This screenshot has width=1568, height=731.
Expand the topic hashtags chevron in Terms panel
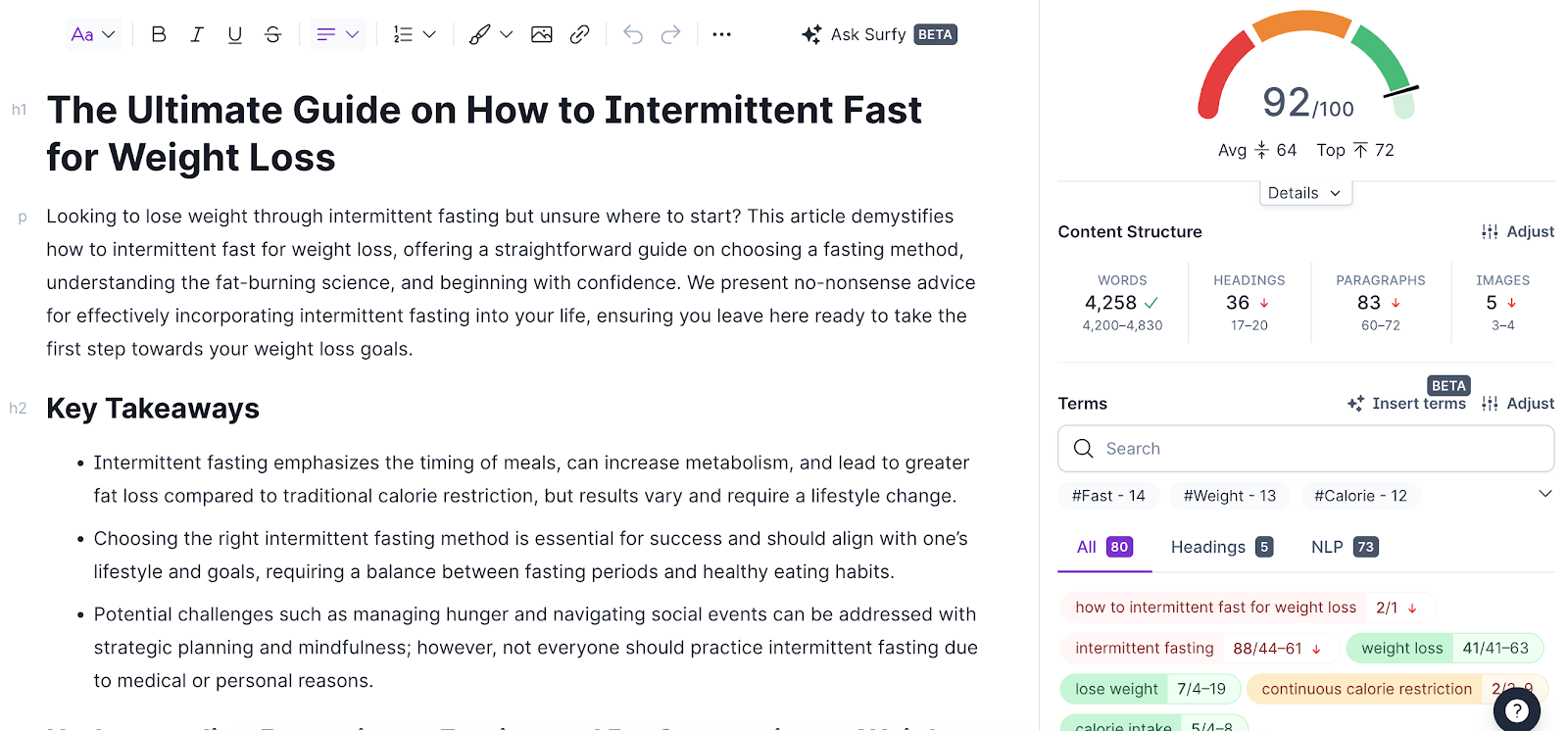point(1545,494)
